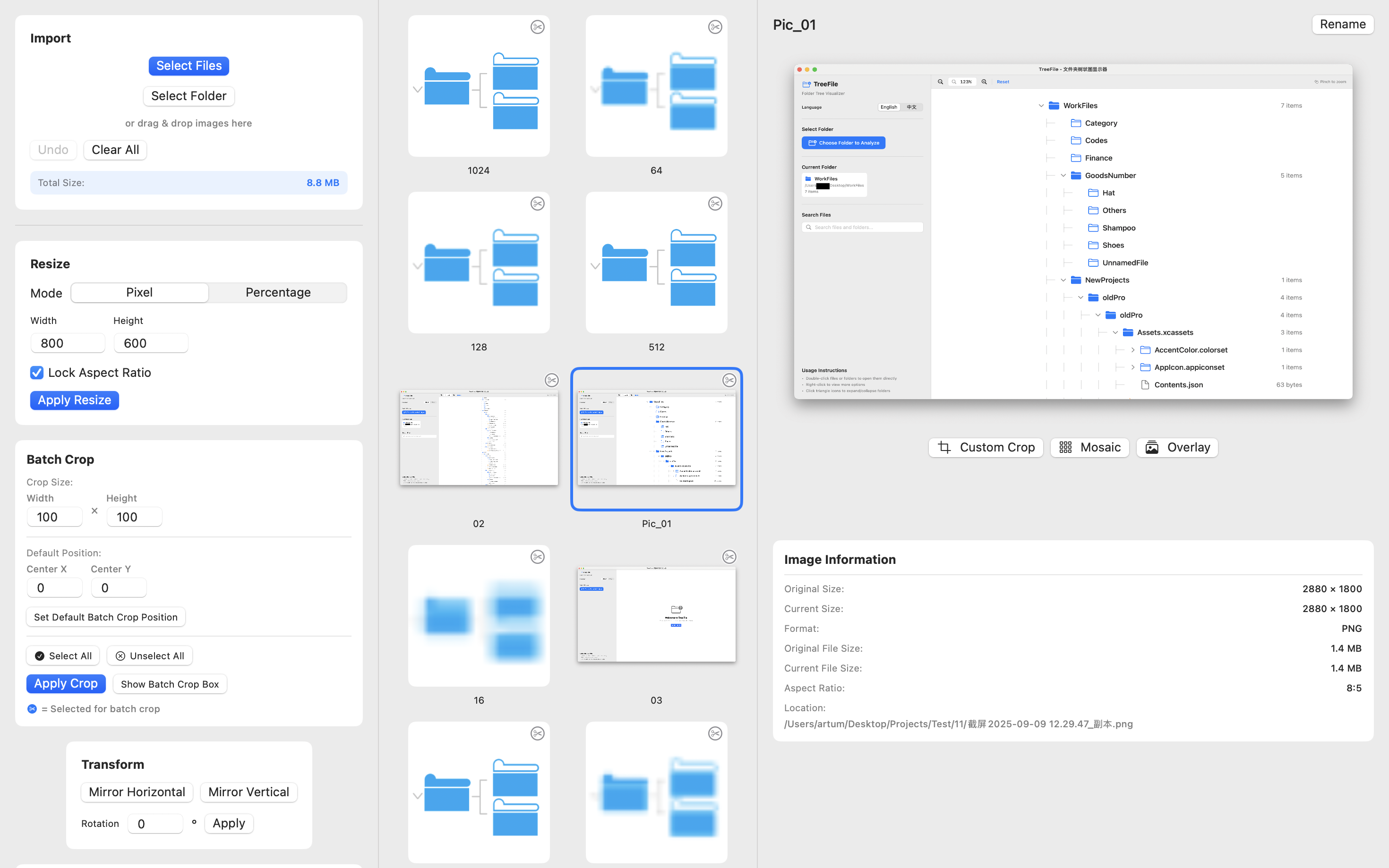1389x868 pixels.
Task: Click scissors icon on 512 thumbnail
Action: click(714, 204)
